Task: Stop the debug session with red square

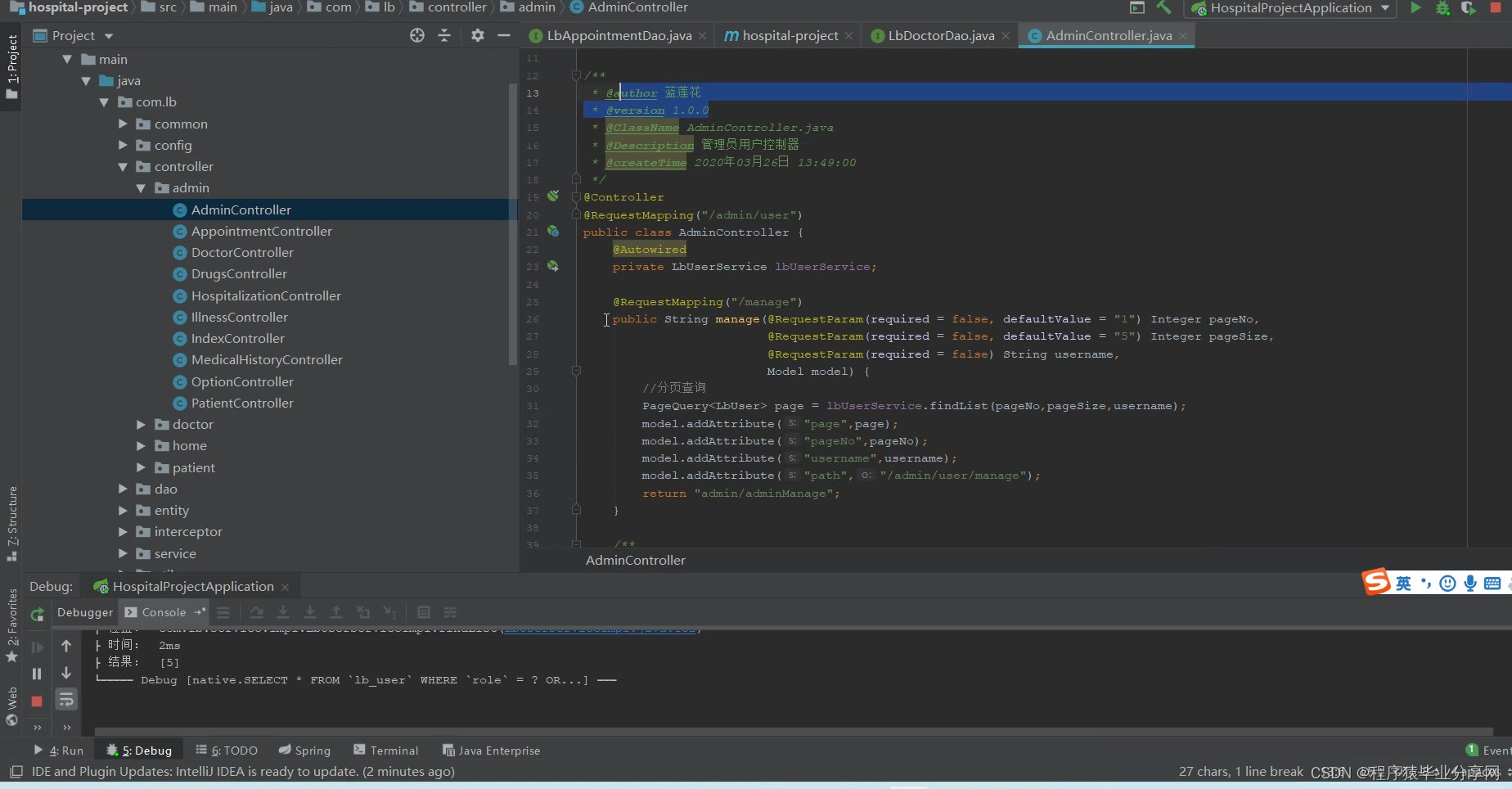Action: (37, 701)
